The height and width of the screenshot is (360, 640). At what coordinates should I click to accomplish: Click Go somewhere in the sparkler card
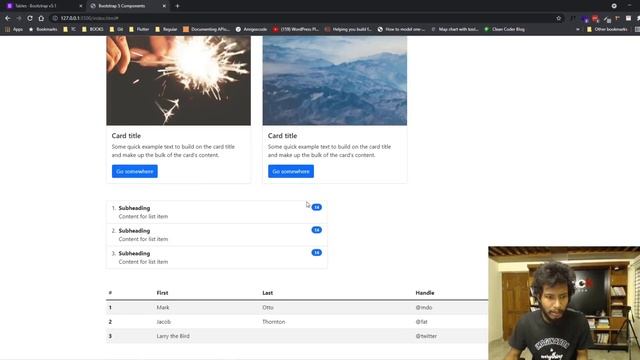click(135, 171)
